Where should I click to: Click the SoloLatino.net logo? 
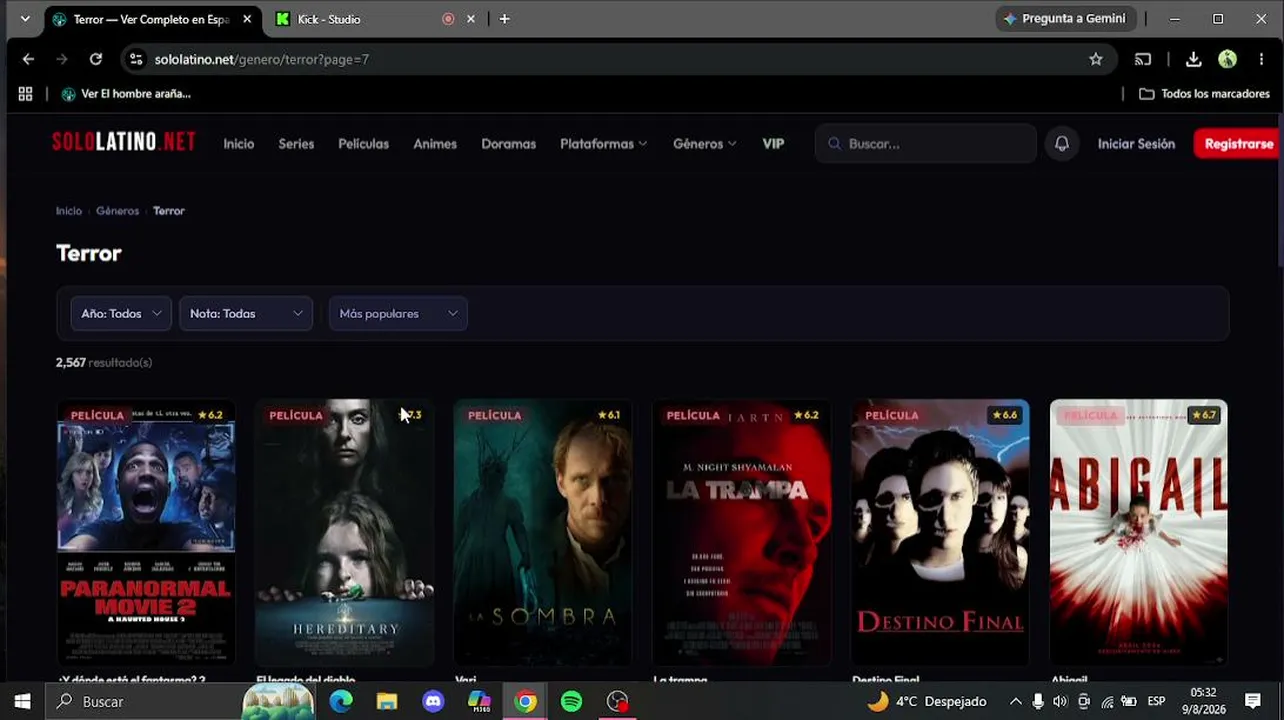pos(124,142)
